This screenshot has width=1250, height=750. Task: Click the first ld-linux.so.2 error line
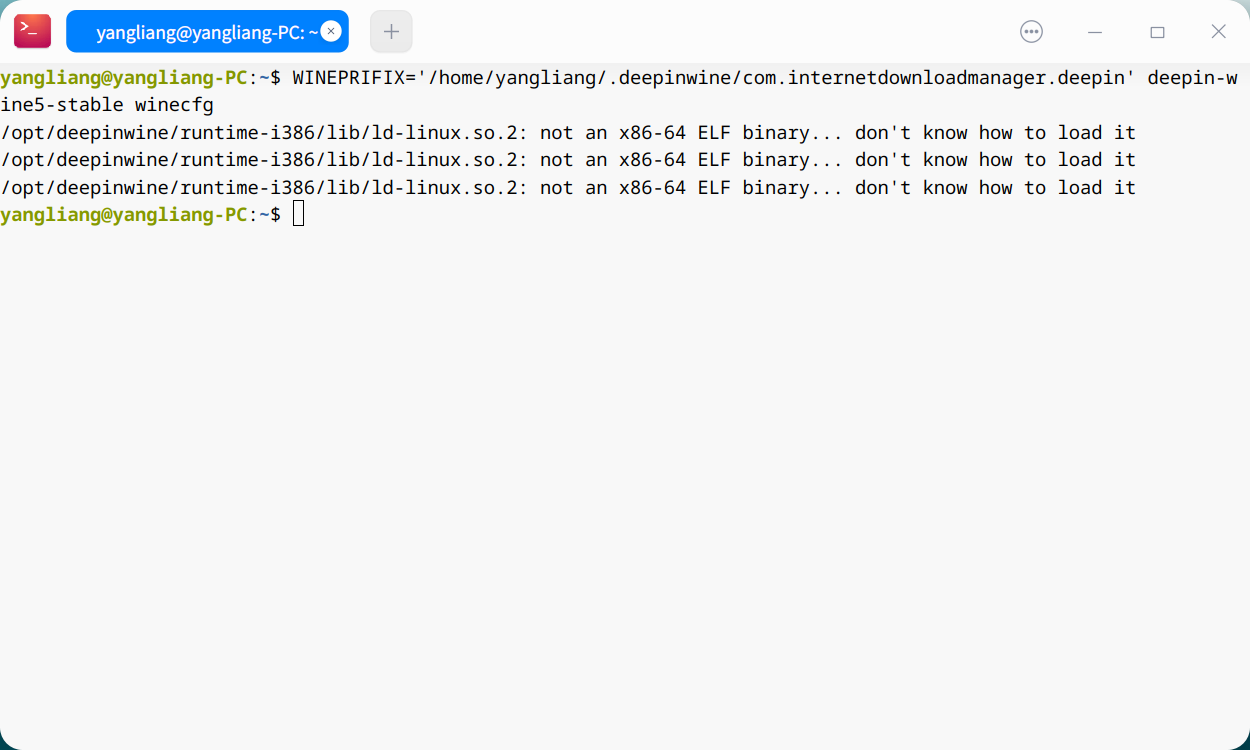pyautogui.click(x=568, y=133)
